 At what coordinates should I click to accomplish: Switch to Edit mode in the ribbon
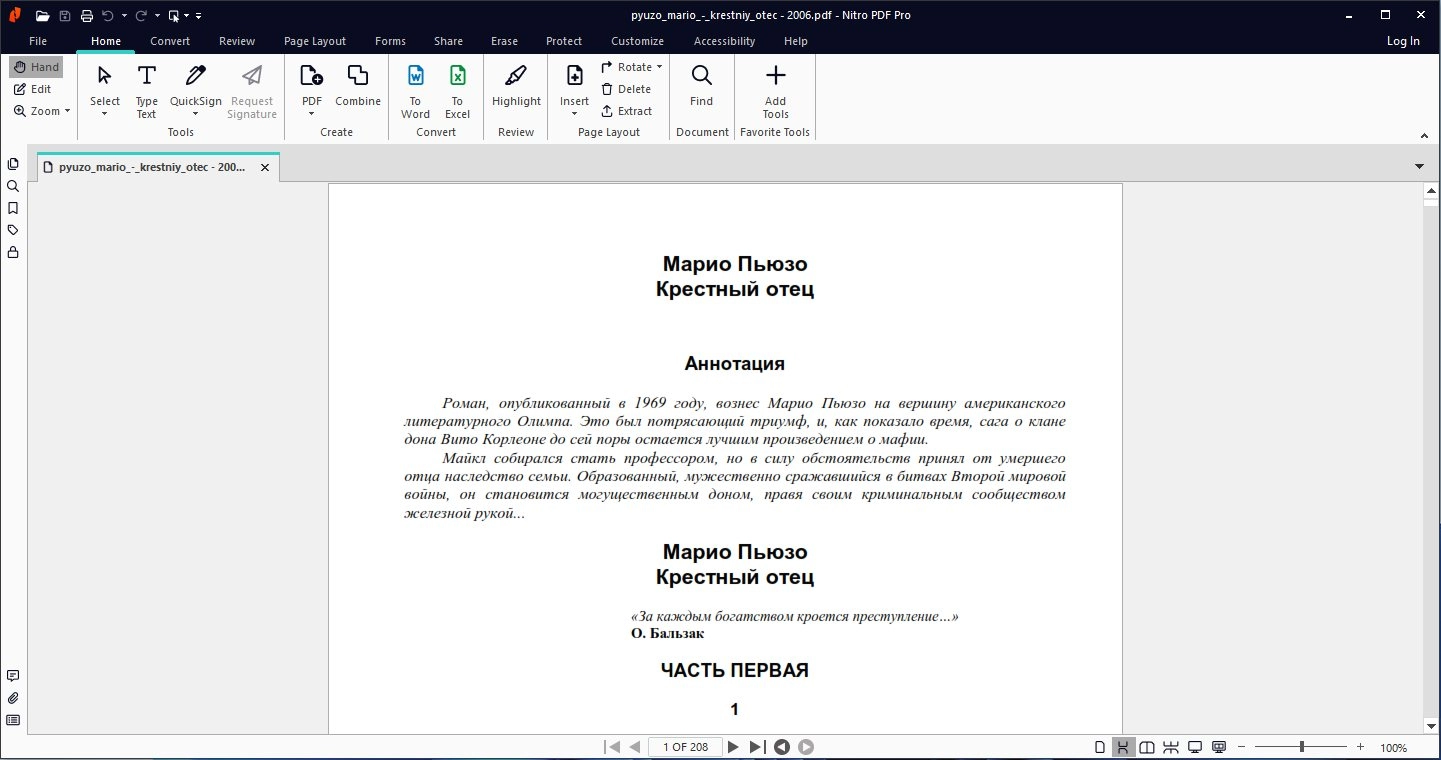click(33, 89)
